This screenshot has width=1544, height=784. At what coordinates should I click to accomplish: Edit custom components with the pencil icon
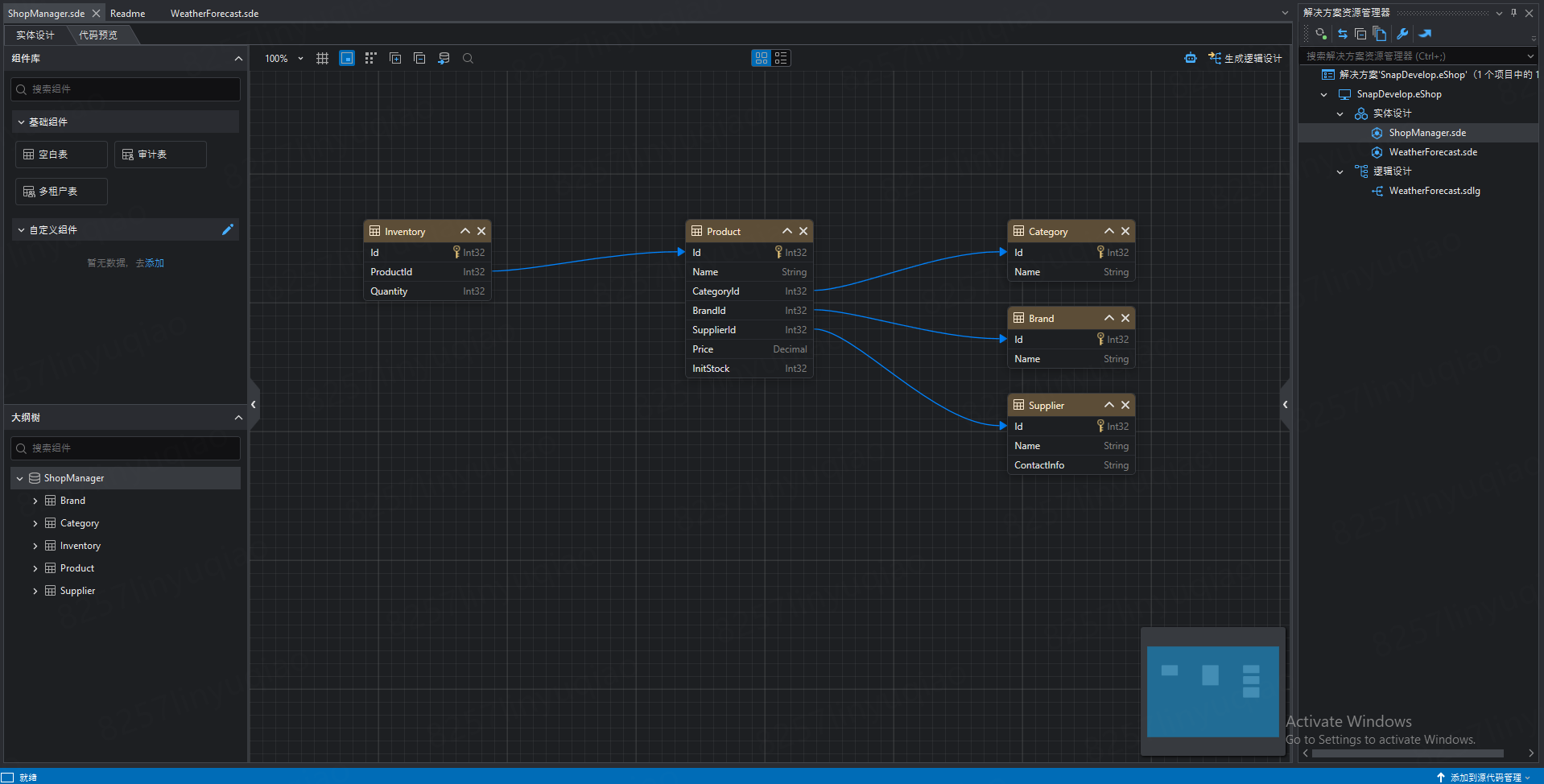click(x=228, y=229)
